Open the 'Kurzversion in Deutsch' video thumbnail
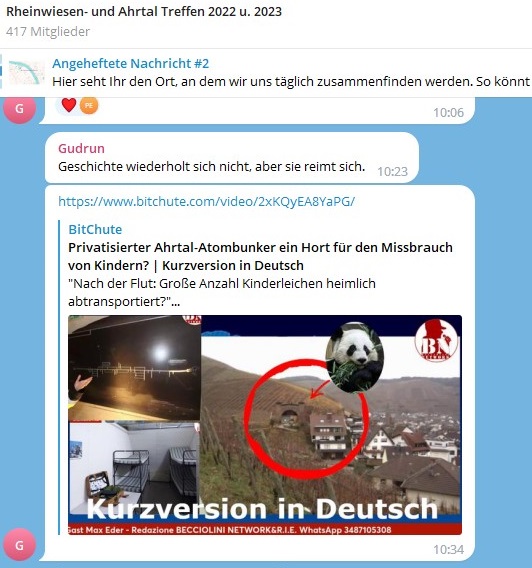The image size is (532, 568). [x=265, y=425]
